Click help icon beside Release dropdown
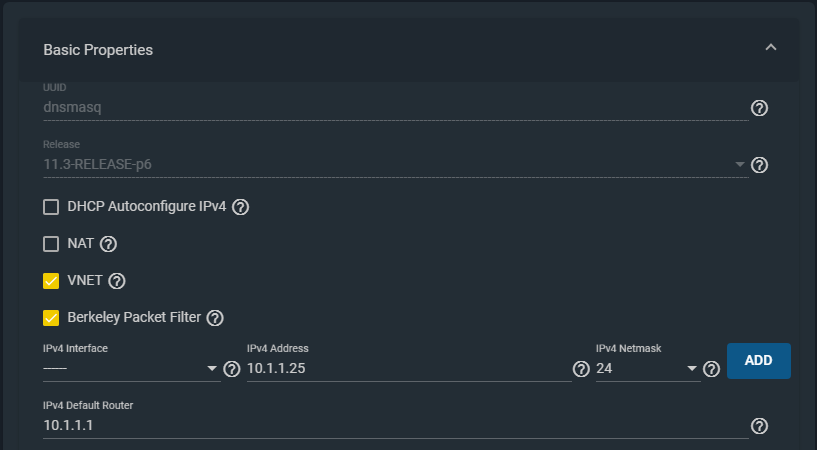 tap(759, 165)
